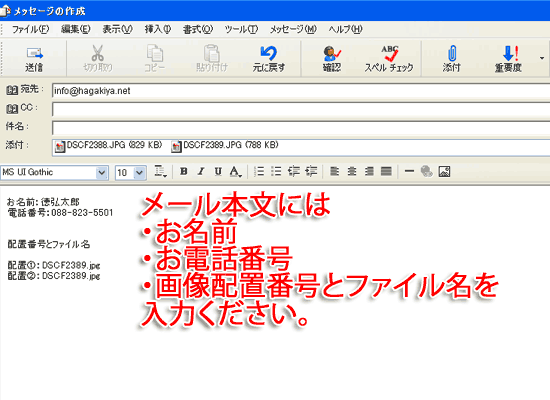
Task: Open the ファイル(F) menu
Action: coord(30,29)
